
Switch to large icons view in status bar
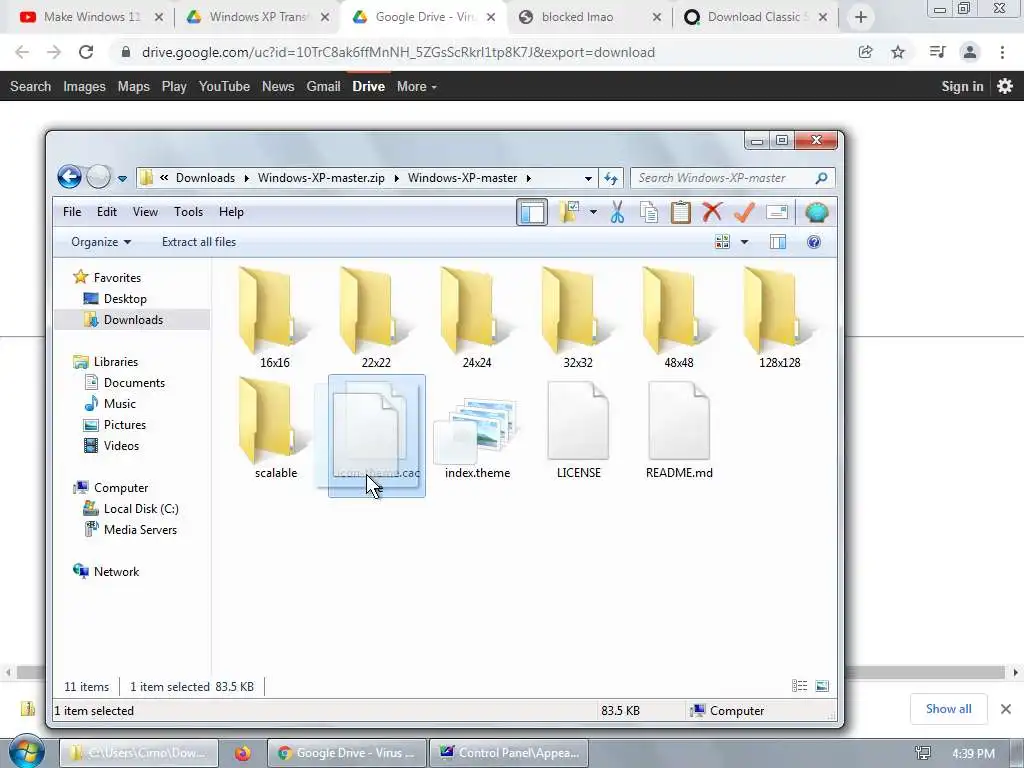(x=822, y=685)
